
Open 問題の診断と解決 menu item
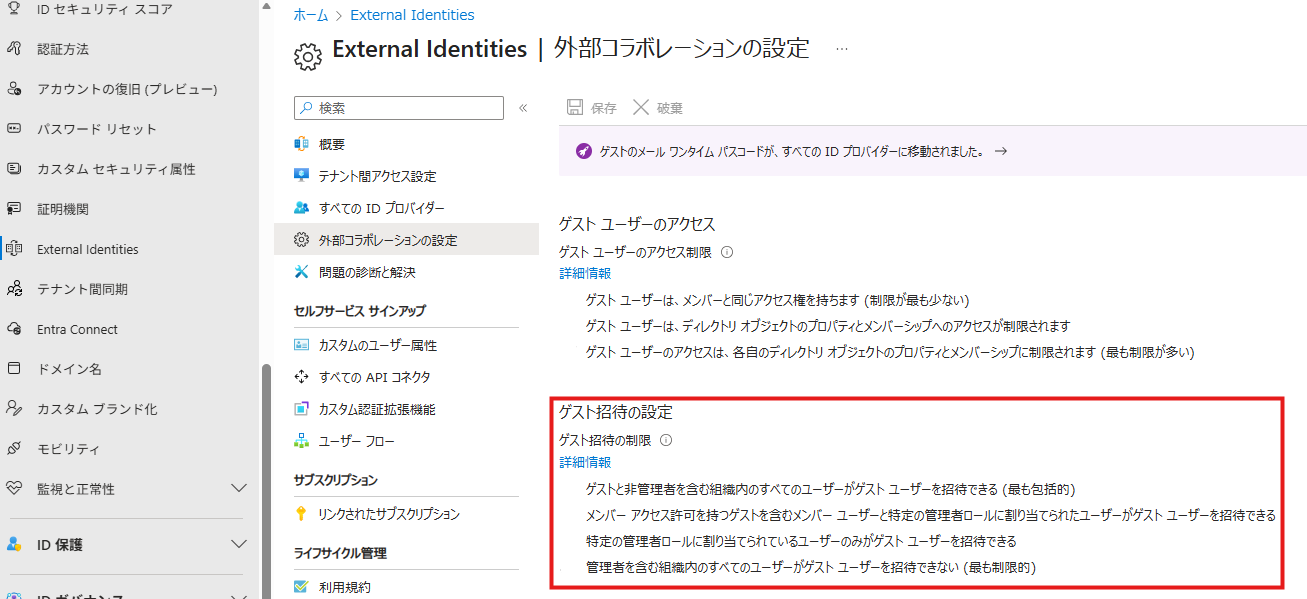coord(366,272)
